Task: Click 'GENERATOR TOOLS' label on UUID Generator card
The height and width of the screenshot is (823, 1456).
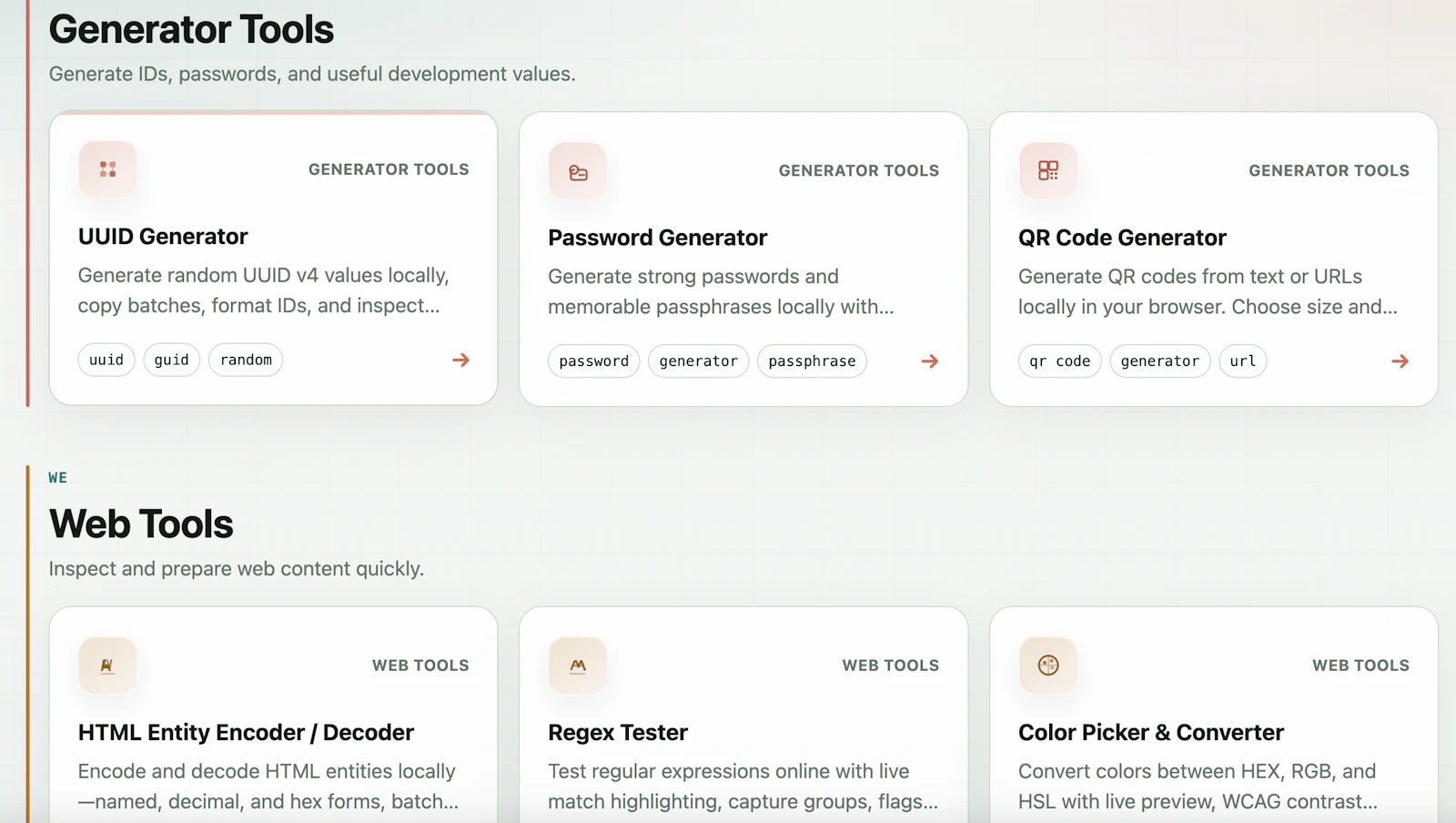Action: tap(389, 169)
